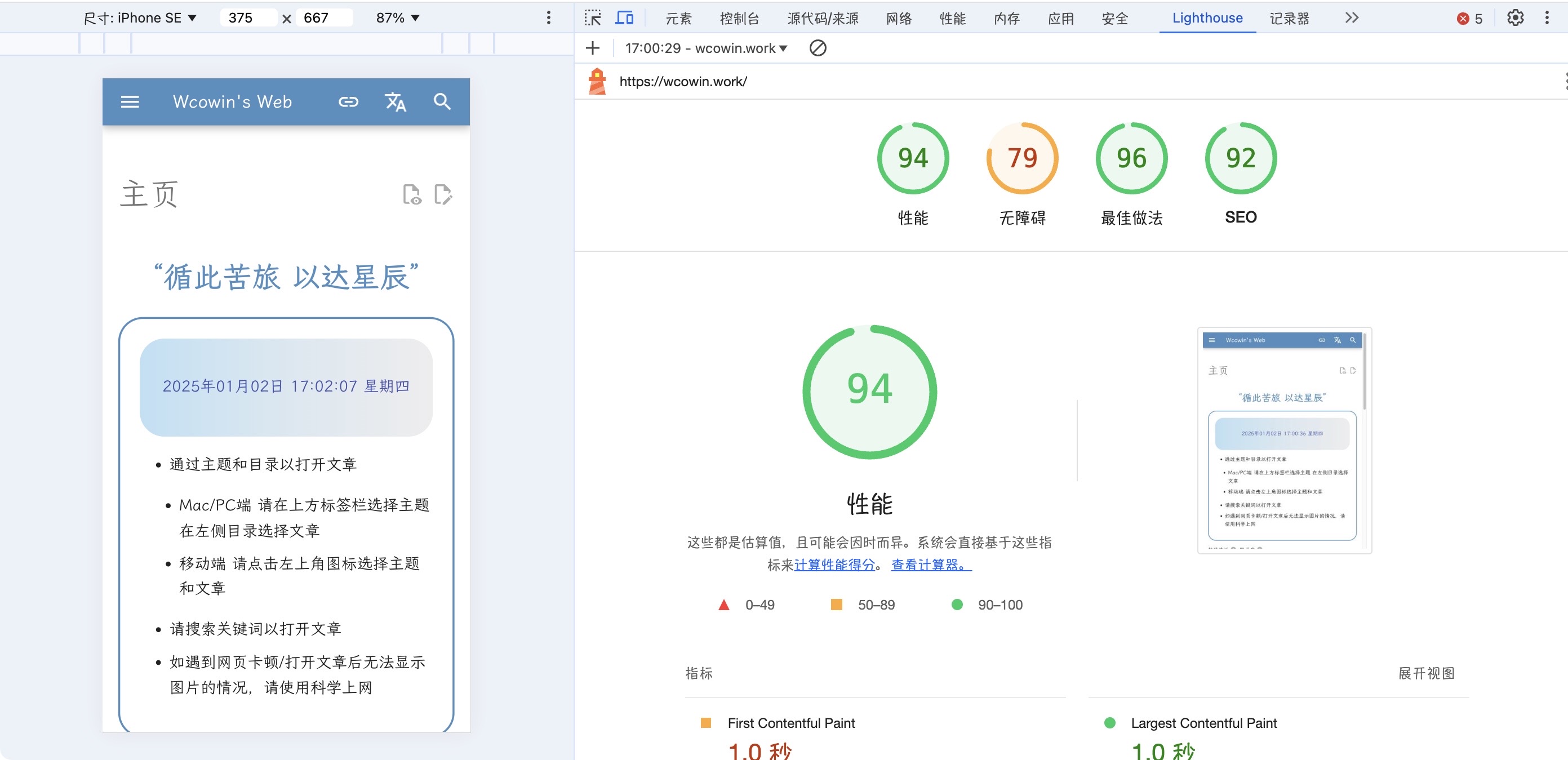
Task: Open DevTools settings gear
Action: coord(1515,17)
